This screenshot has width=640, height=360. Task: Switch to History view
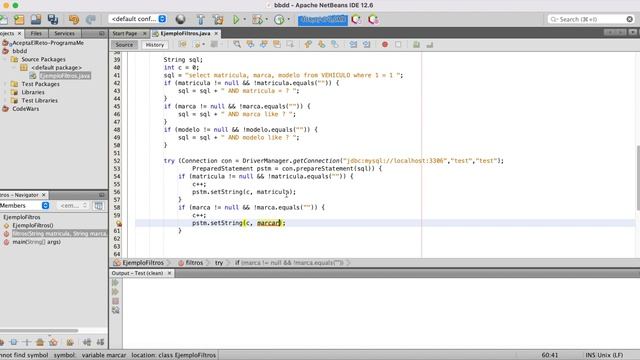tap(155, 45)
